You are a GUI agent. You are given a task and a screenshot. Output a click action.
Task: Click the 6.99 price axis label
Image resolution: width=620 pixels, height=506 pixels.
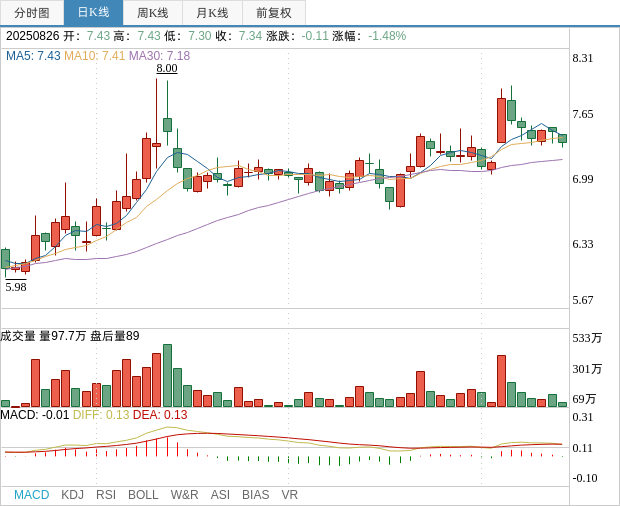coord(583,179)
